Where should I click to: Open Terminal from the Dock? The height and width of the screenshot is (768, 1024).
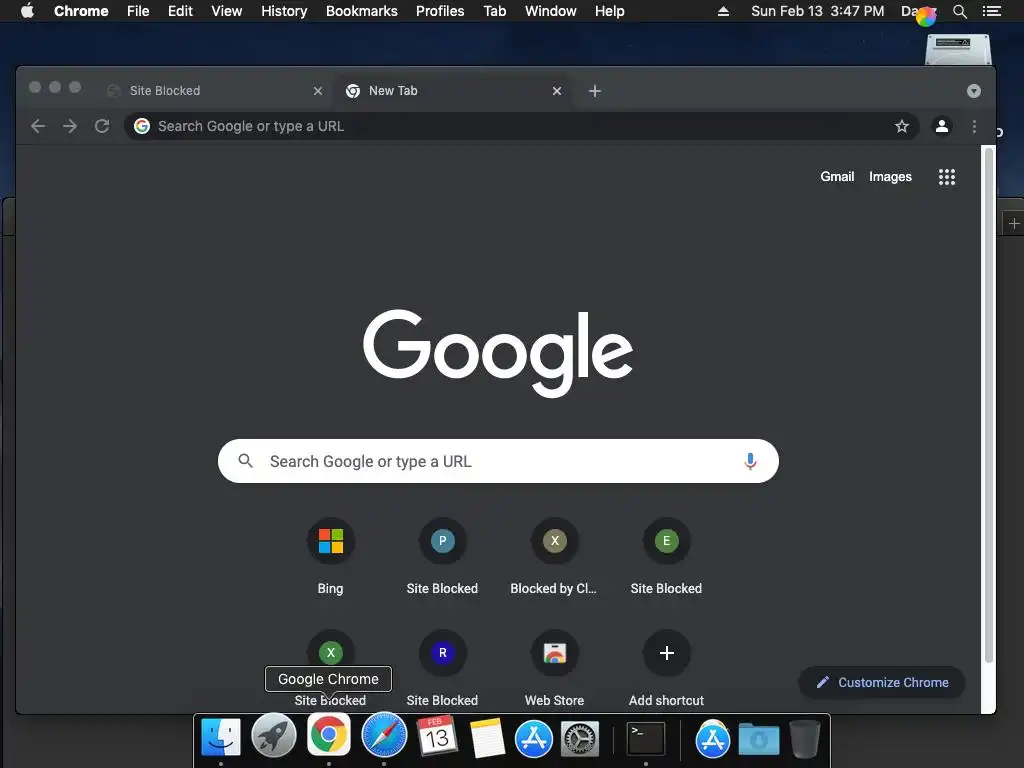pyautogui.click(x=646, y=739)
